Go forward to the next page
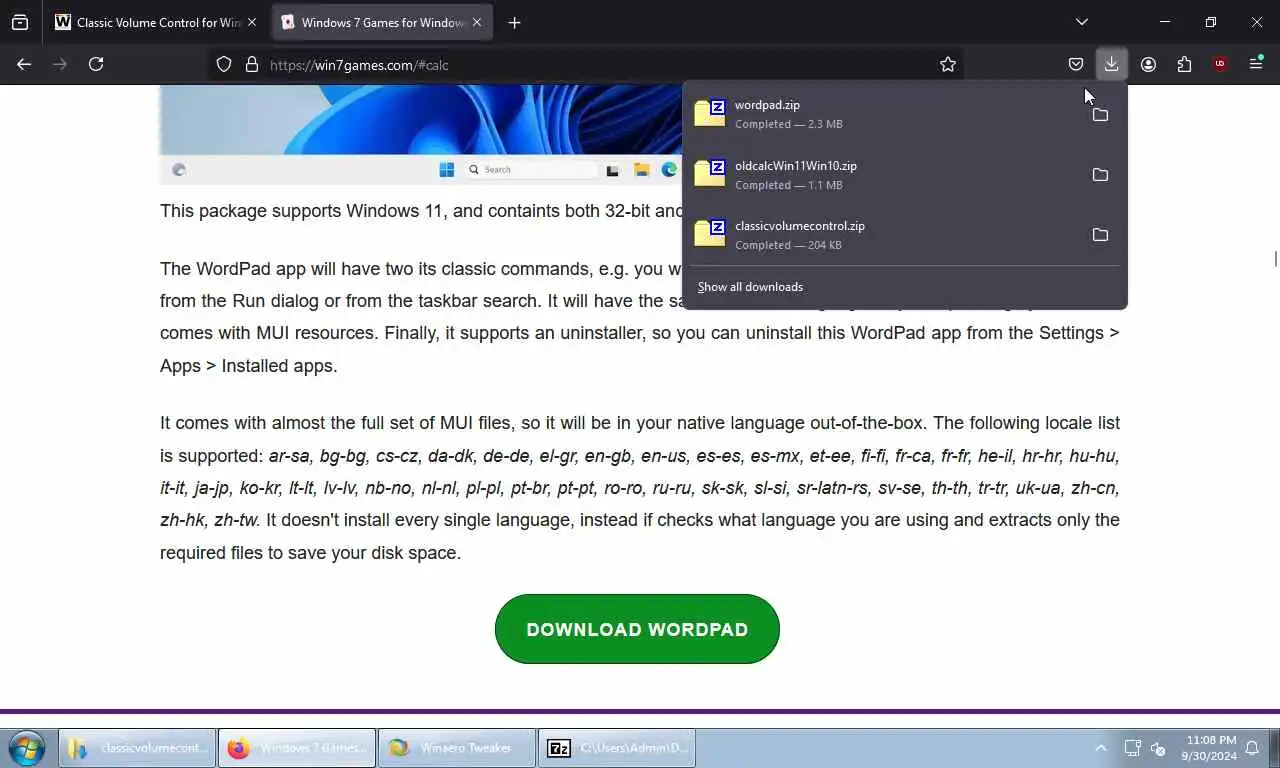This screenshot has height=768, width=1280. (x=60, y=64)
